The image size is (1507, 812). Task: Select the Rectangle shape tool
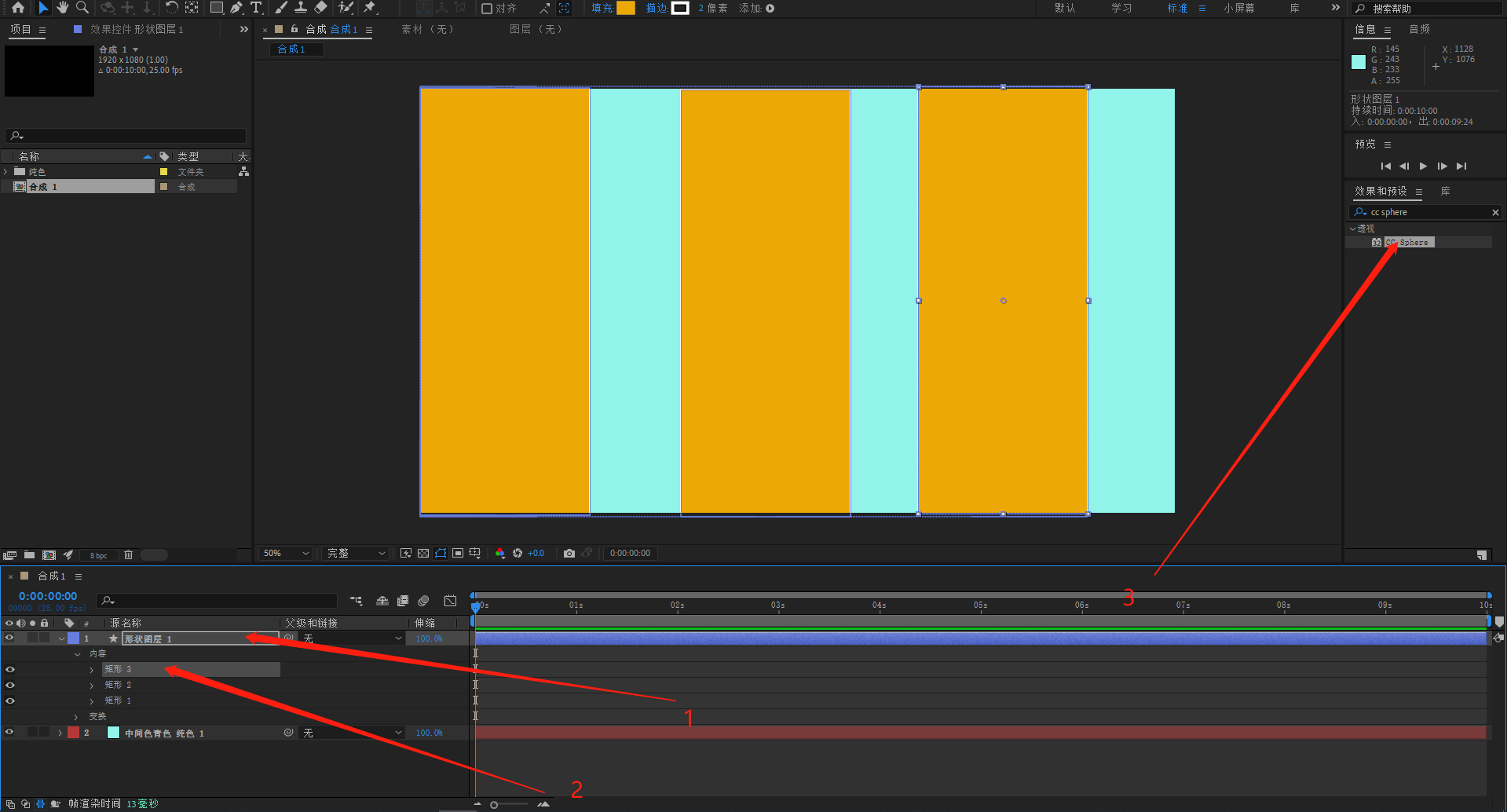coord(216,8)
